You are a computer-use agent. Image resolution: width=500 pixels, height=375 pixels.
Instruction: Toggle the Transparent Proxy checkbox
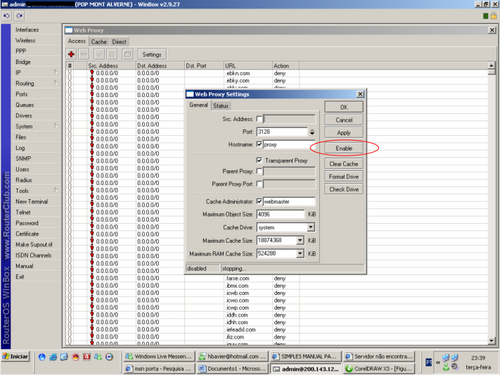pyautogui.click(x=259, y=160)
